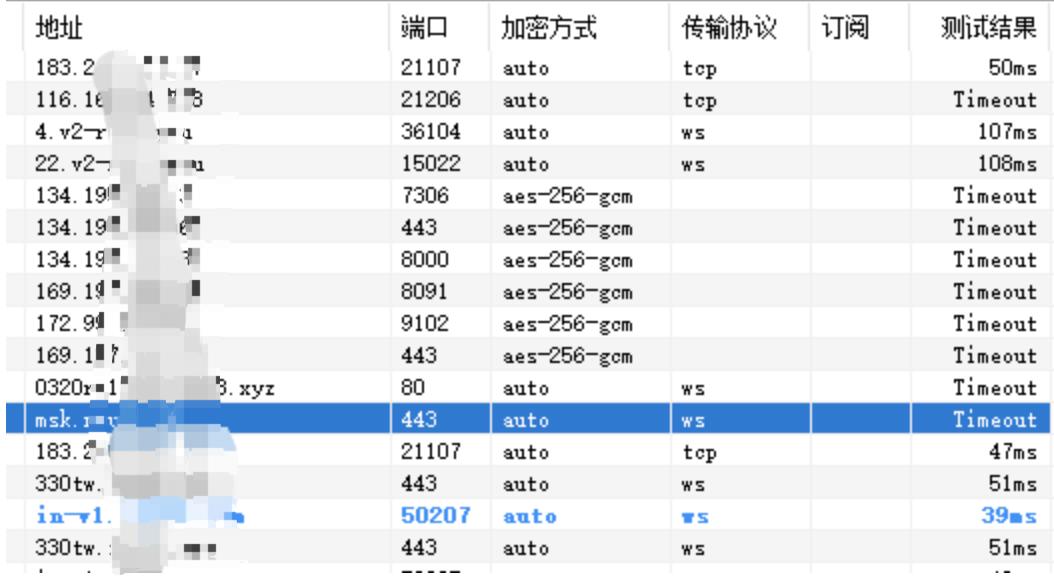Select the 22.v2 server with 108ms result
Screen dimensions: 1054x576
200,162
